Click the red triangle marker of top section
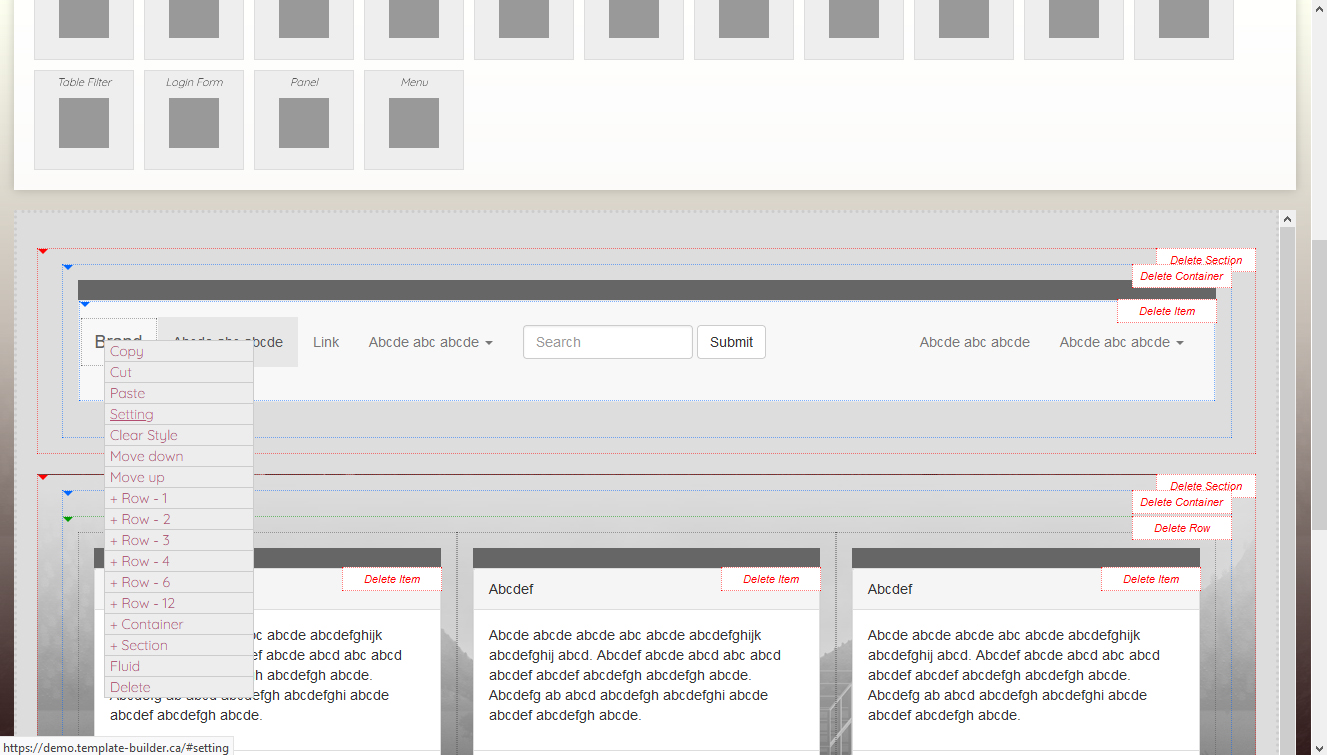 (x=43, y=251)
